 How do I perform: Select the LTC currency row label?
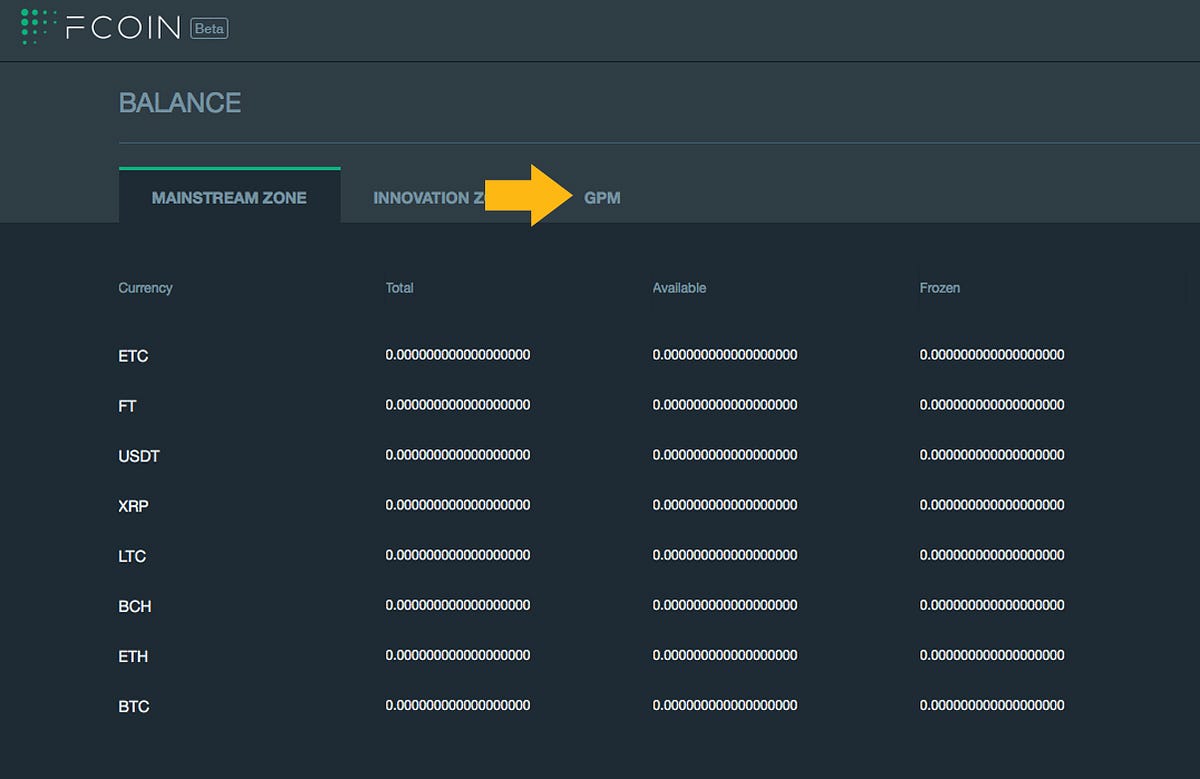[x=132, y=556]
